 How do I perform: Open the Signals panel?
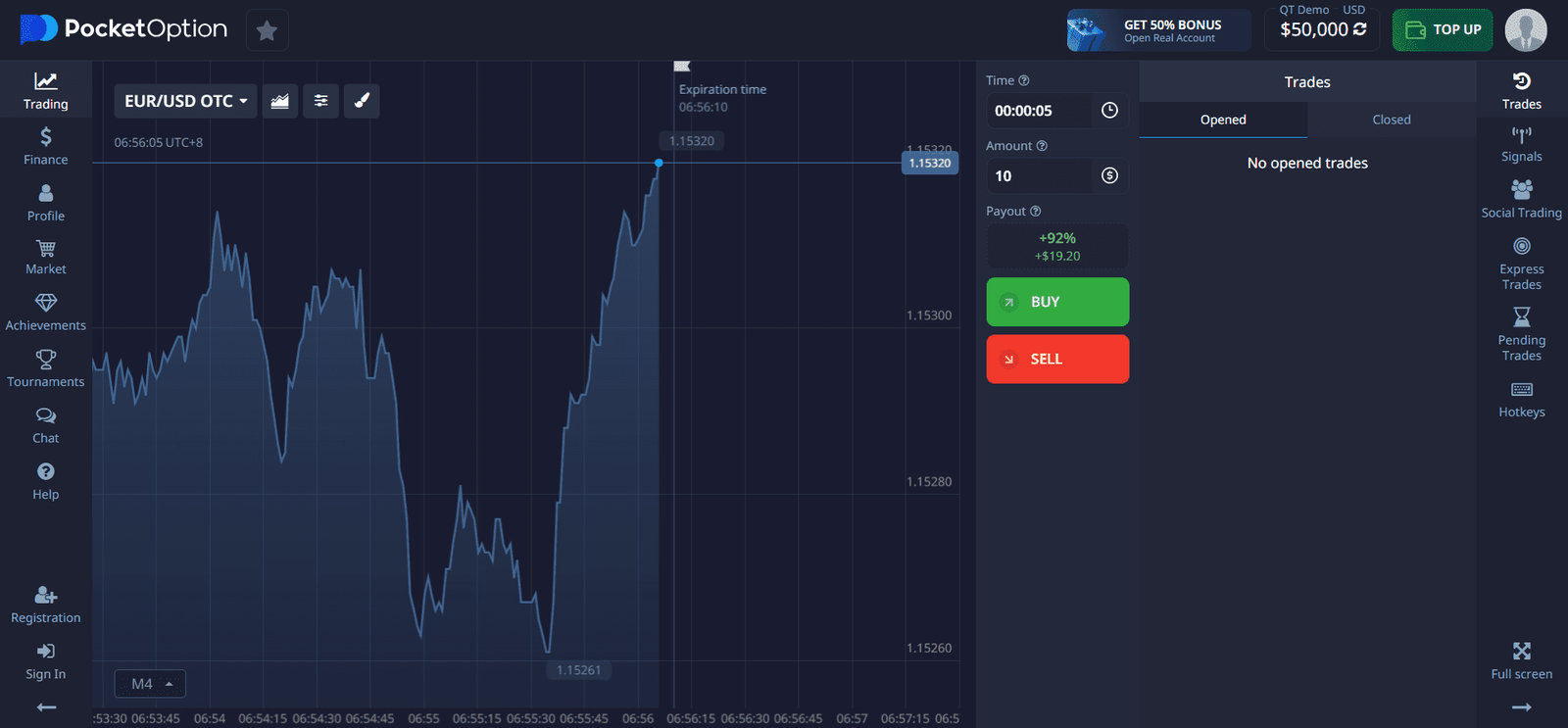(x=1521, y=144)
